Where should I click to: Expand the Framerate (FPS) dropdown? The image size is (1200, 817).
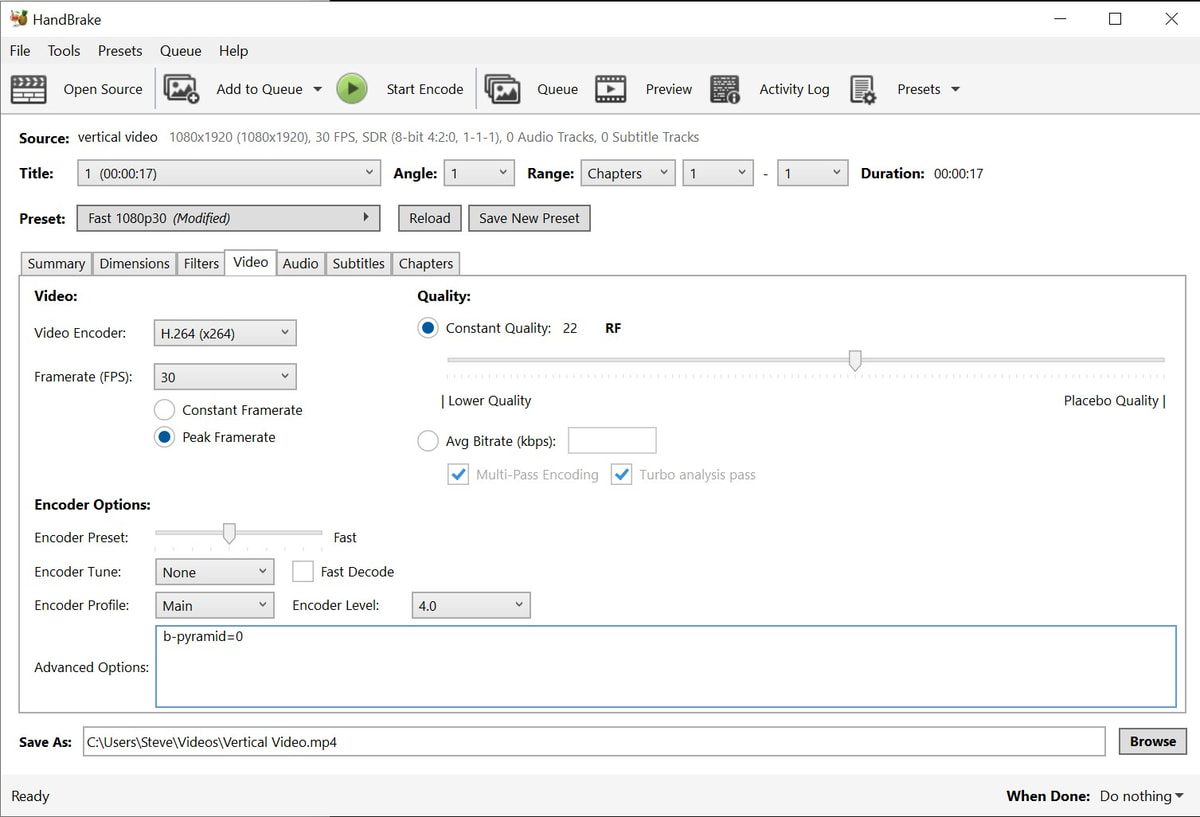225,377
